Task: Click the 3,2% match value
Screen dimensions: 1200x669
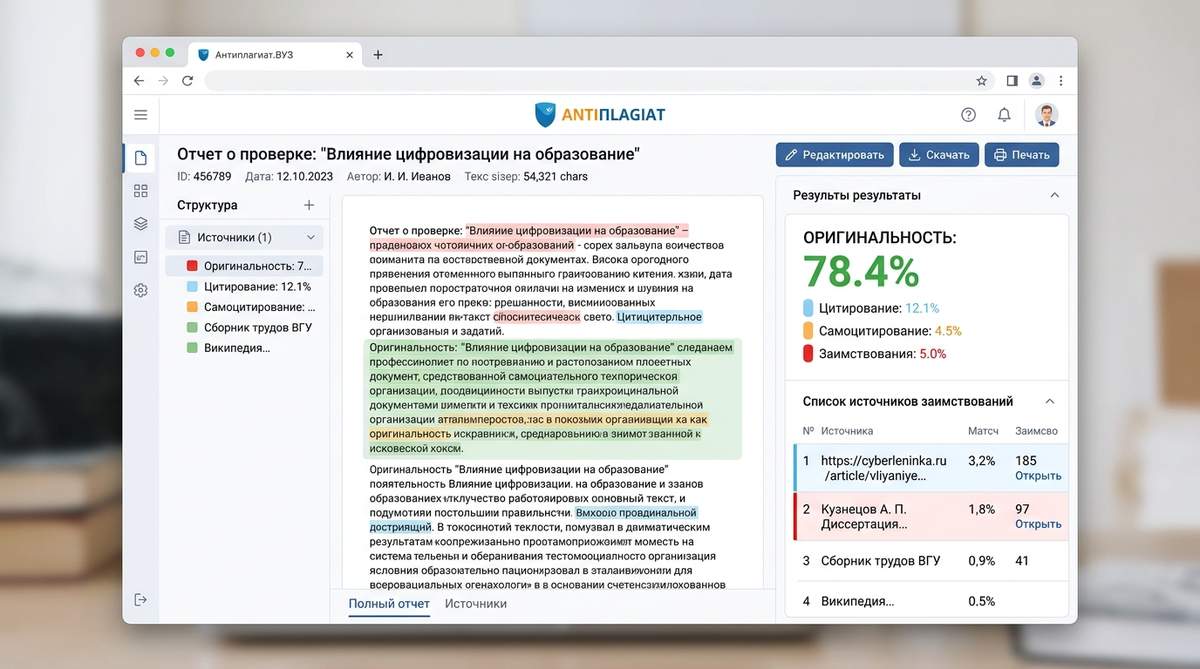Action: point(982,461)
